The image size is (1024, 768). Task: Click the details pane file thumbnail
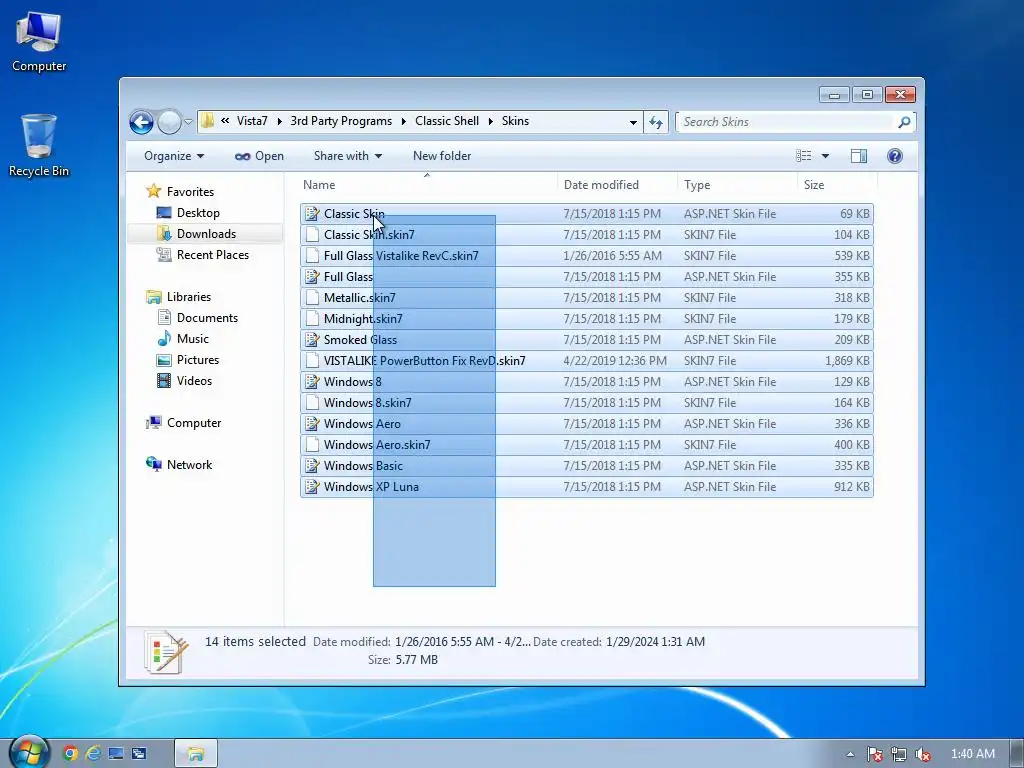pos(166,652)
